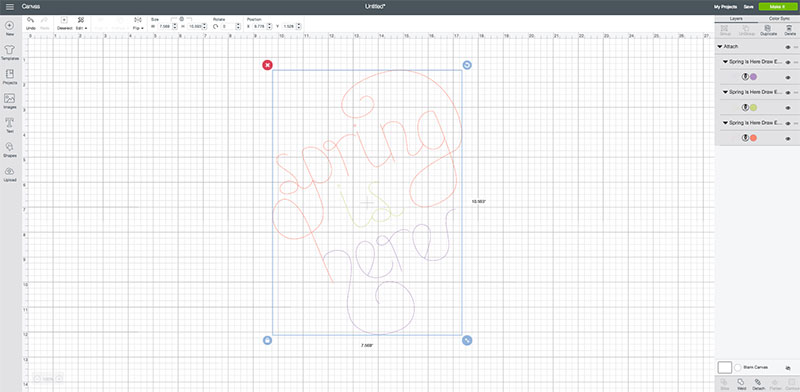Click the orange layer color swatch
Viewport: 800px width, 392px height.
point(754,138)
